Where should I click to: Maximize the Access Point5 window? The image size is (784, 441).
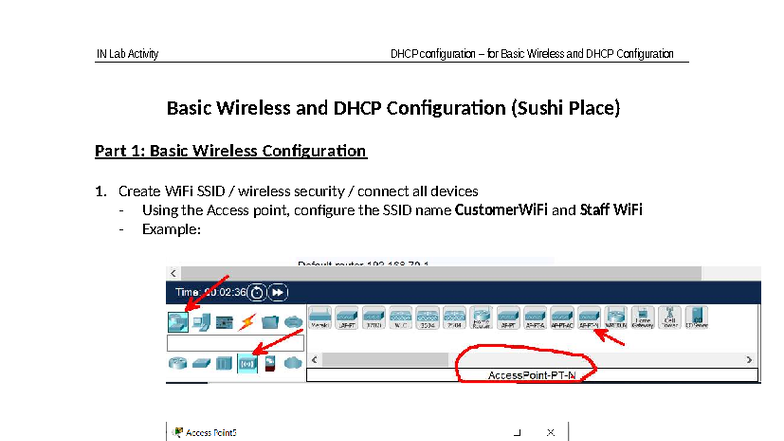(x=517, y=432)
